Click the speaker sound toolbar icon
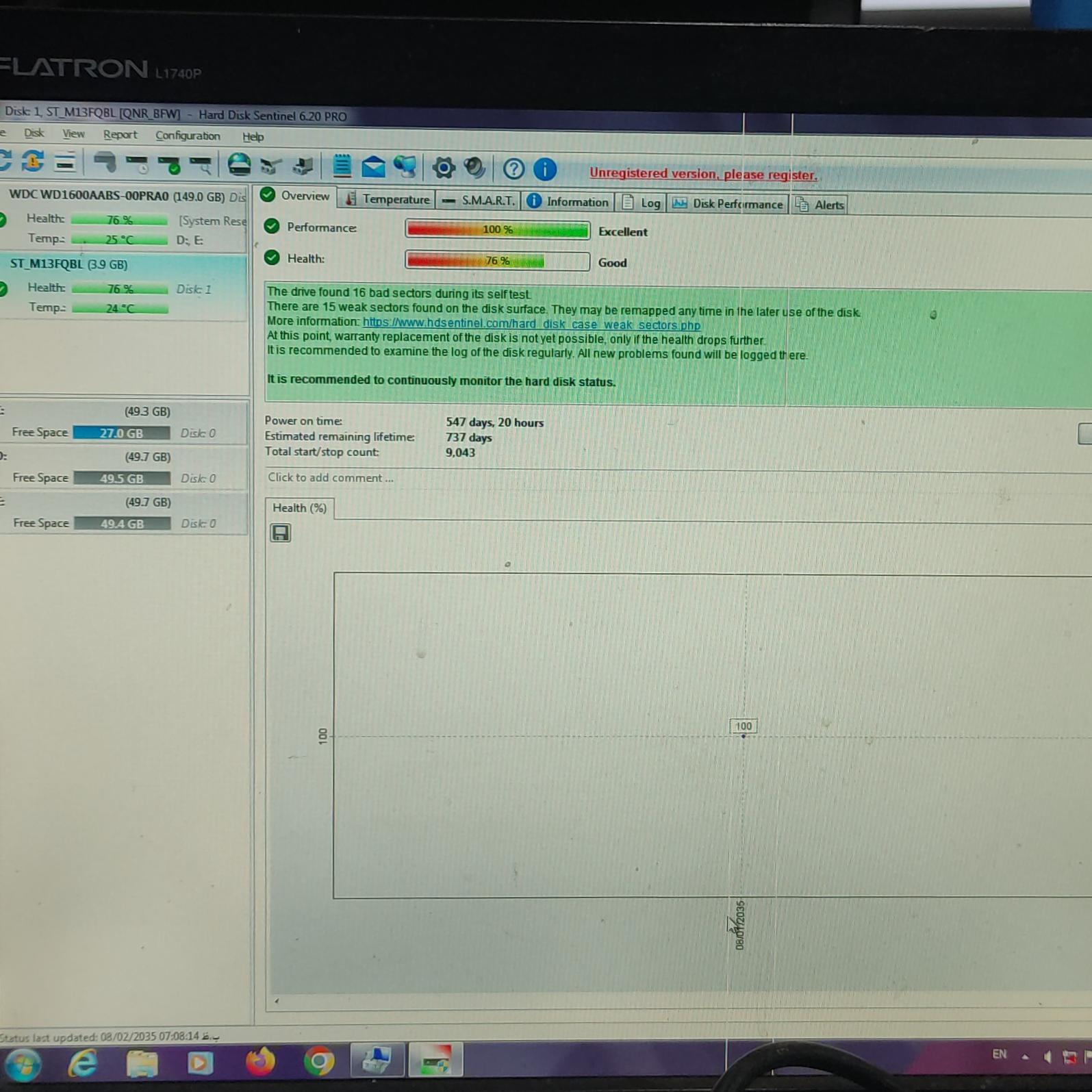Viewport: 1092px width, 1092px height. (x=474, y=168)
